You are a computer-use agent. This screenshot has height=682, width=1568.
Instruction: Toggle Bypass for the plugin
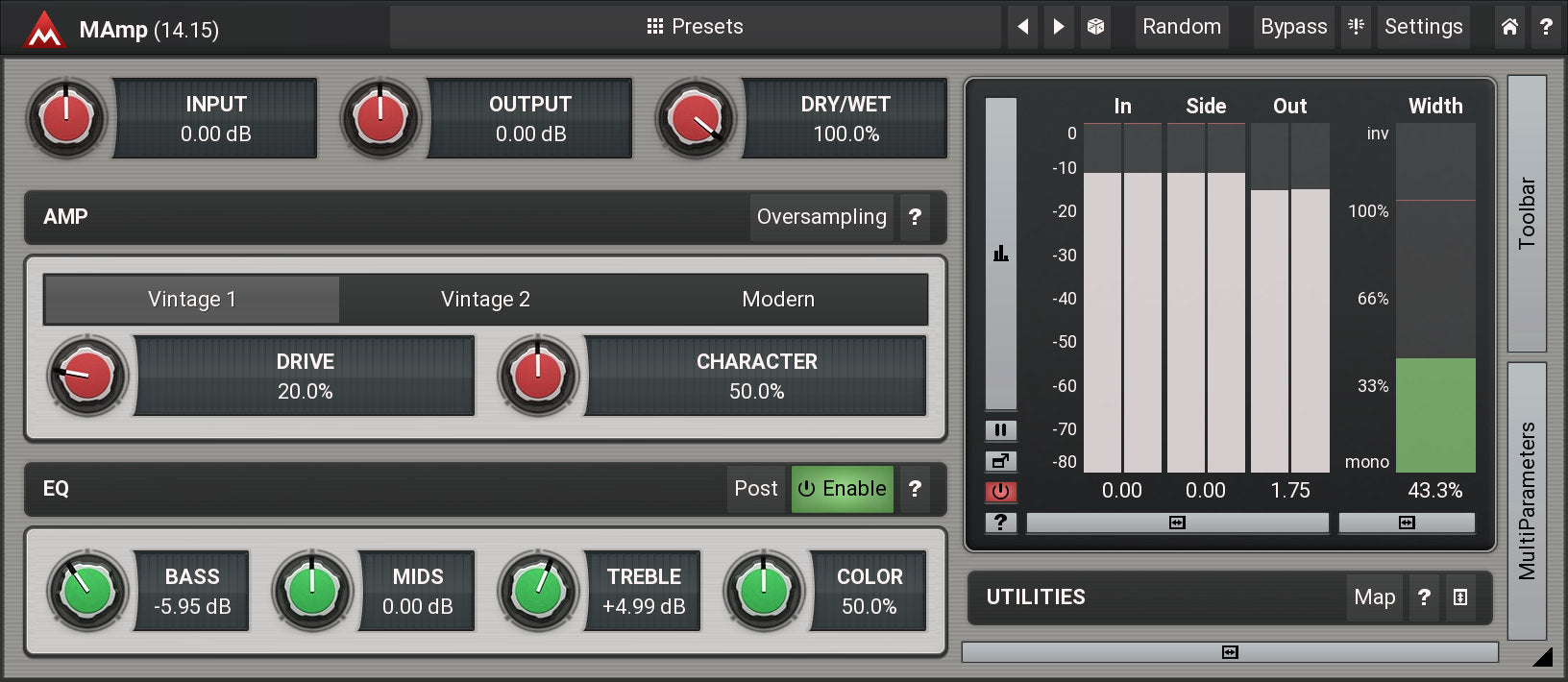(x=1293, y=27)
